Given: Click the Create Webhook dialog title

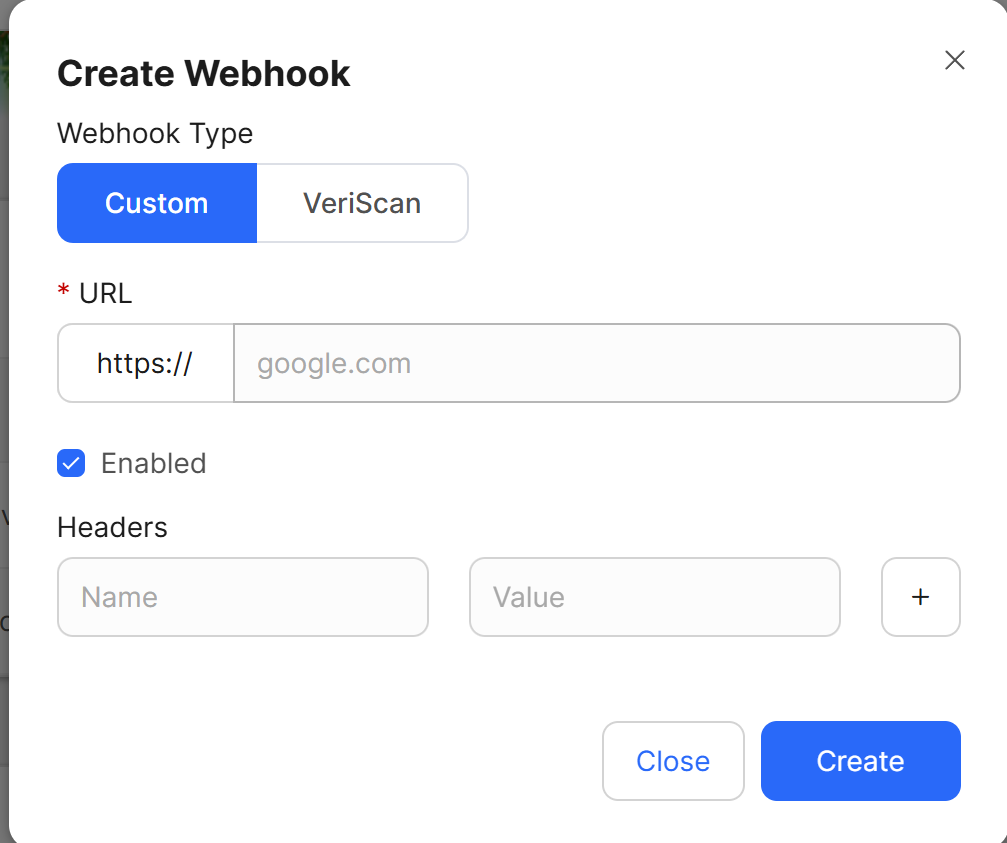Looking at the screenshot, I should pos(203,74).
